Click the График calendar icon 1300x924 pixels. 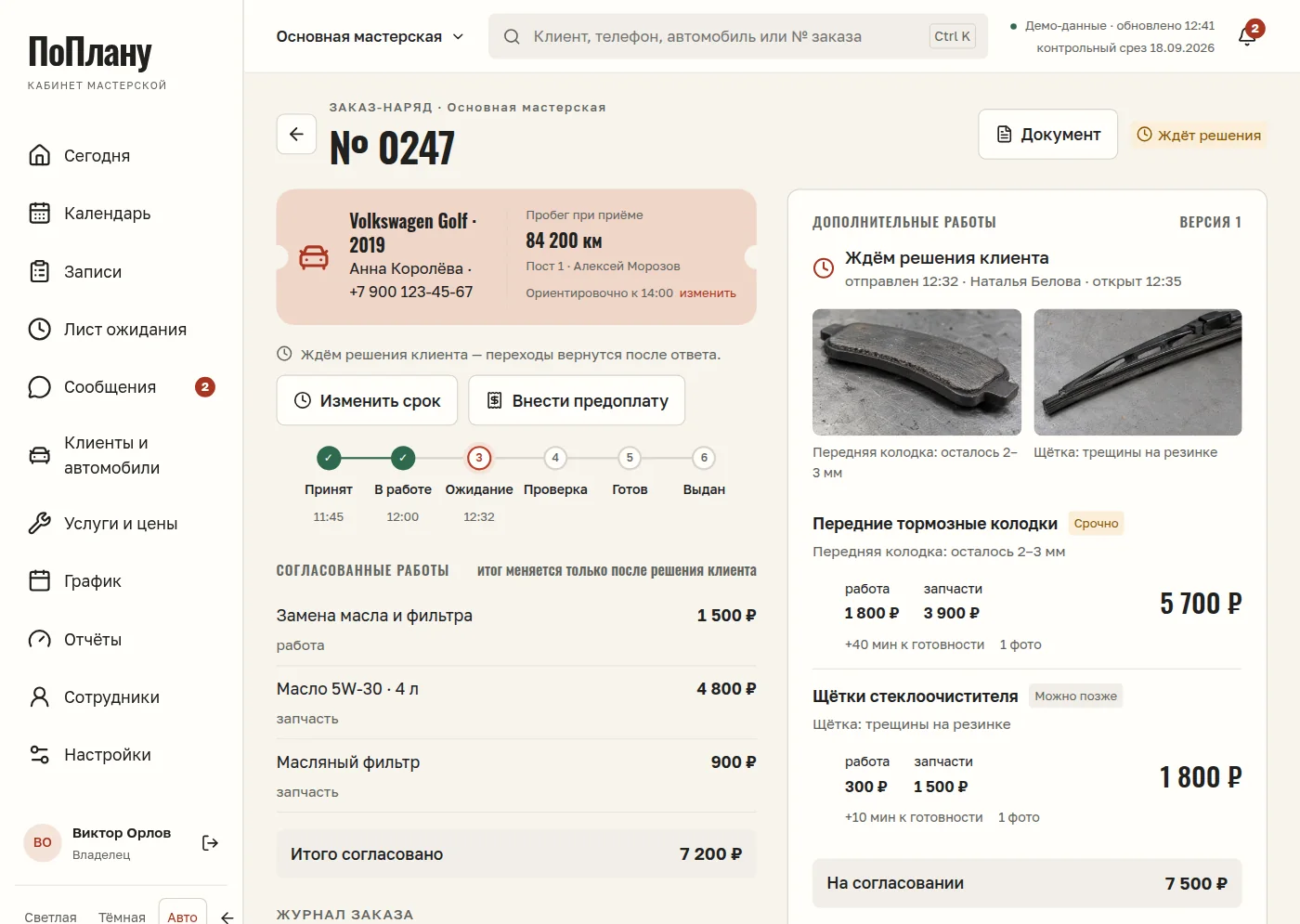coord(39,580)
